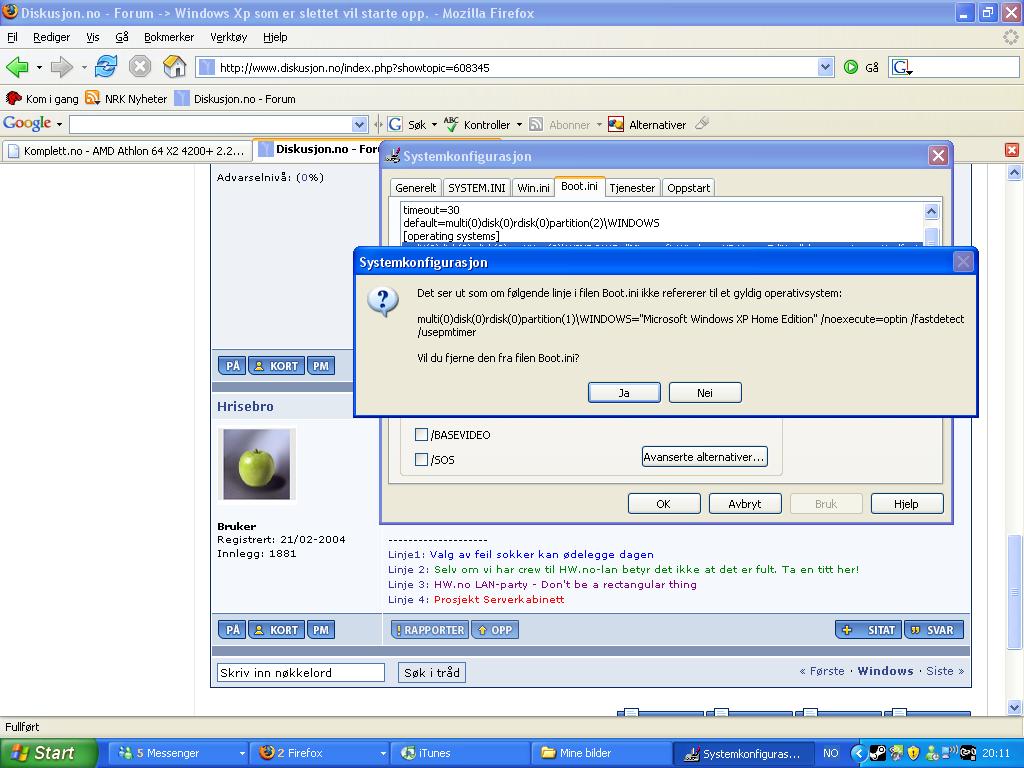Click the Søk i tråd button
Image resolution: width=1024 pixels, height=768 pixels.
point(432,672)
